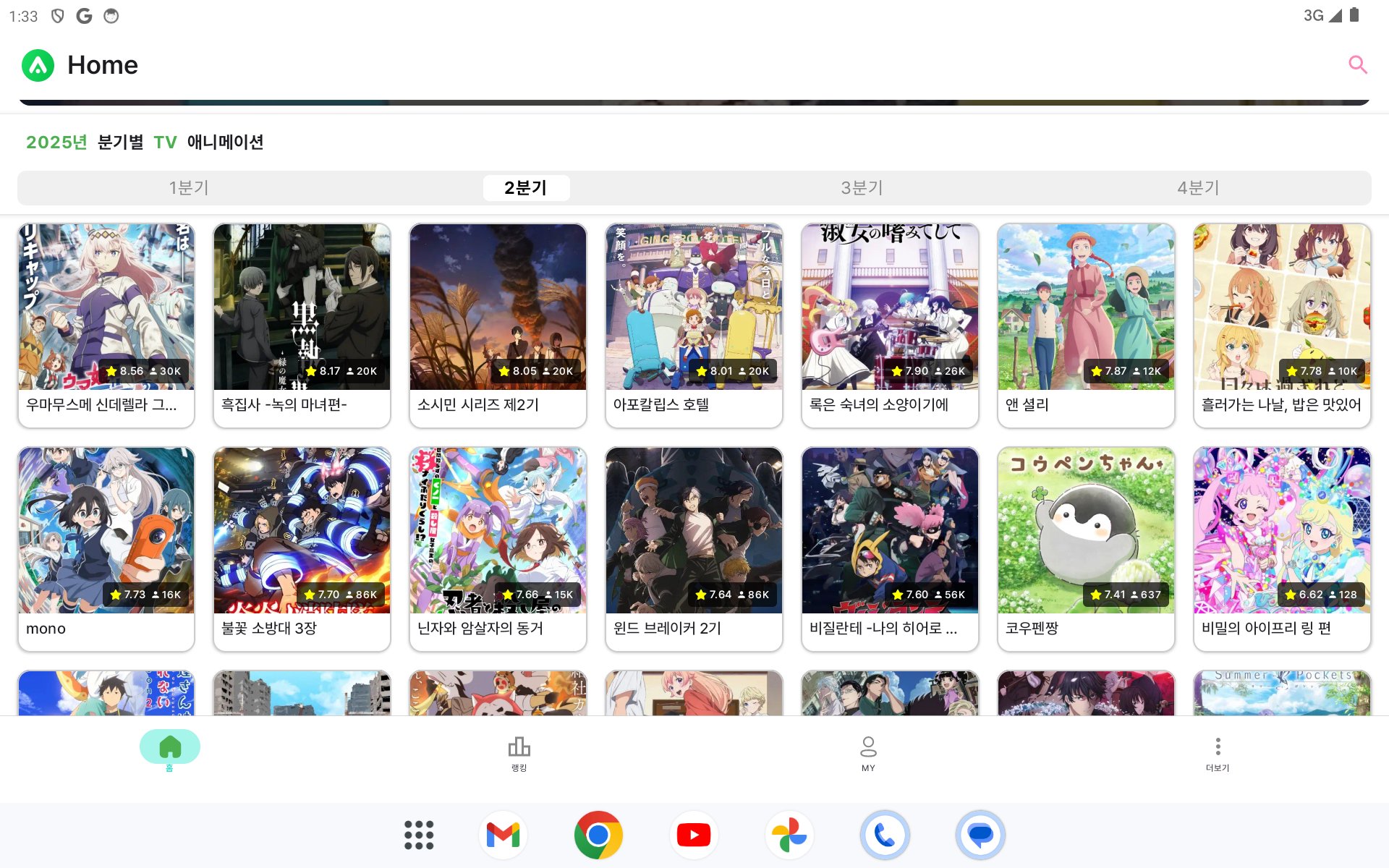The height and width of the screenshot is (868, 1389).
Task: Select the 홈 home navigation icon
Action: (170, 745)
